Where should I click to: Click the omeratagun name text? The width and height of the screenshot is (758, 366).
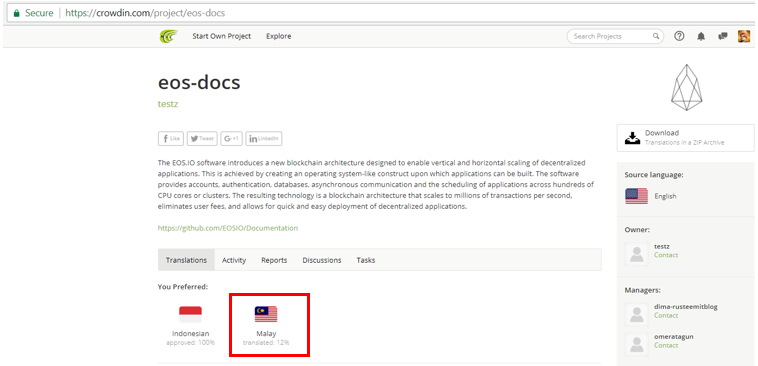tap(673, 337)
